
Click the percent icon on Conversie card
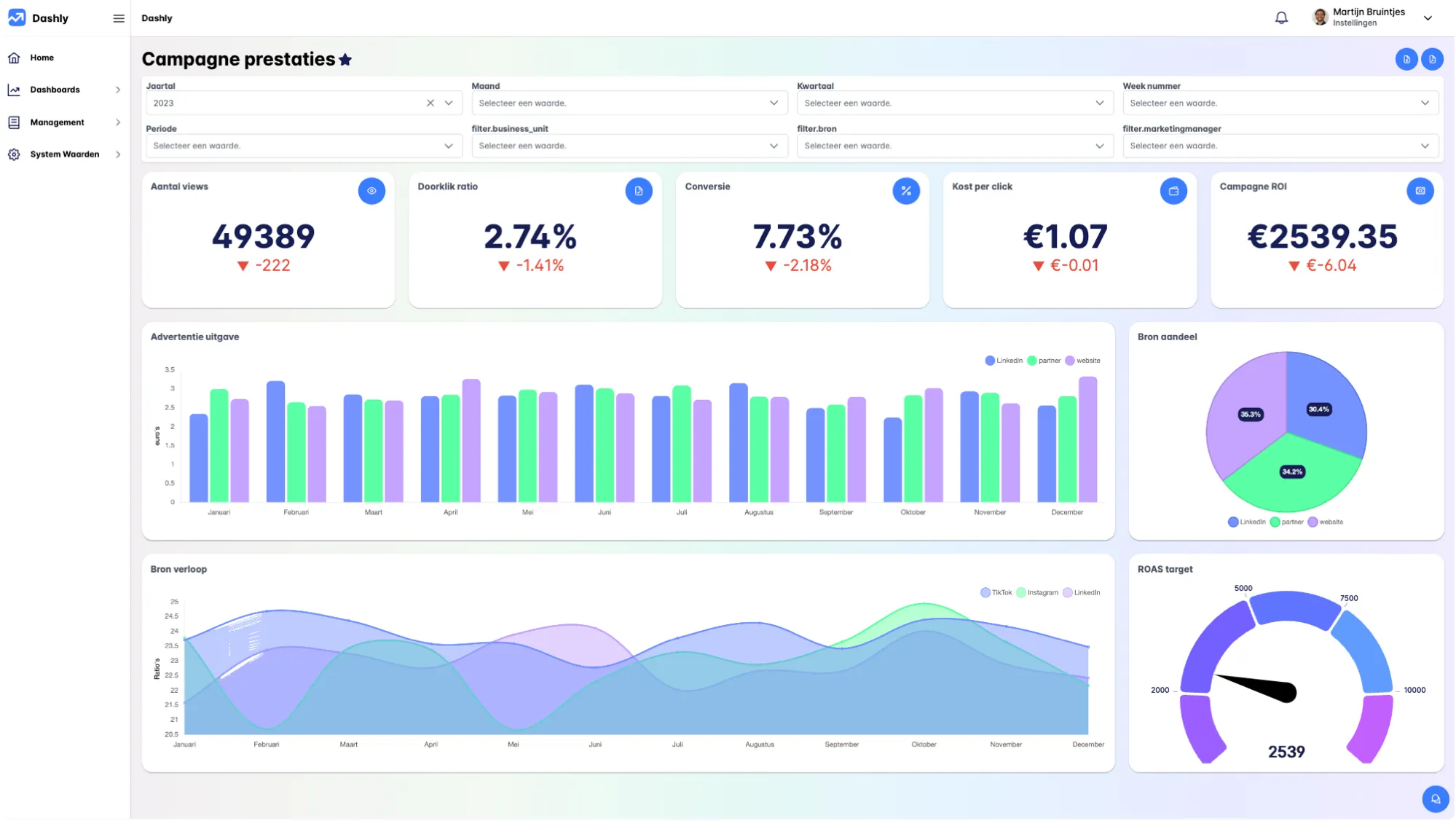click(x=906, y=191)
